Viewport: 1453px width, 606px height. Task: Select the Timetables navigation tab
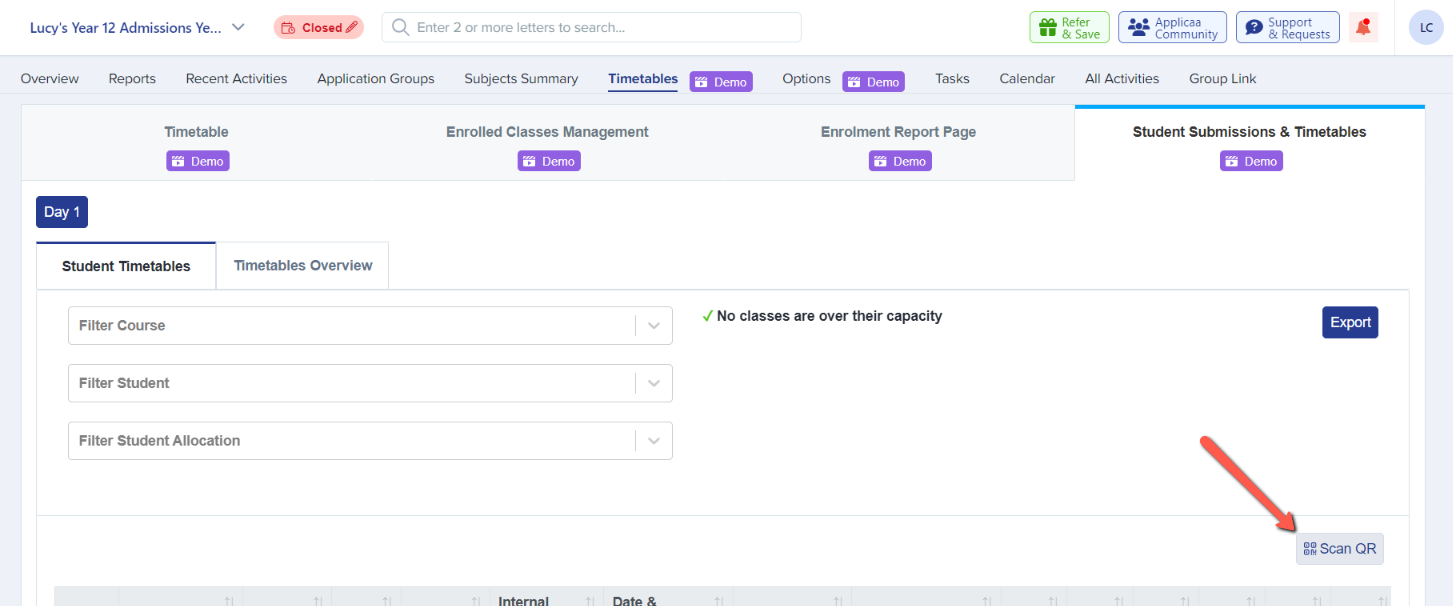point(643,79)
